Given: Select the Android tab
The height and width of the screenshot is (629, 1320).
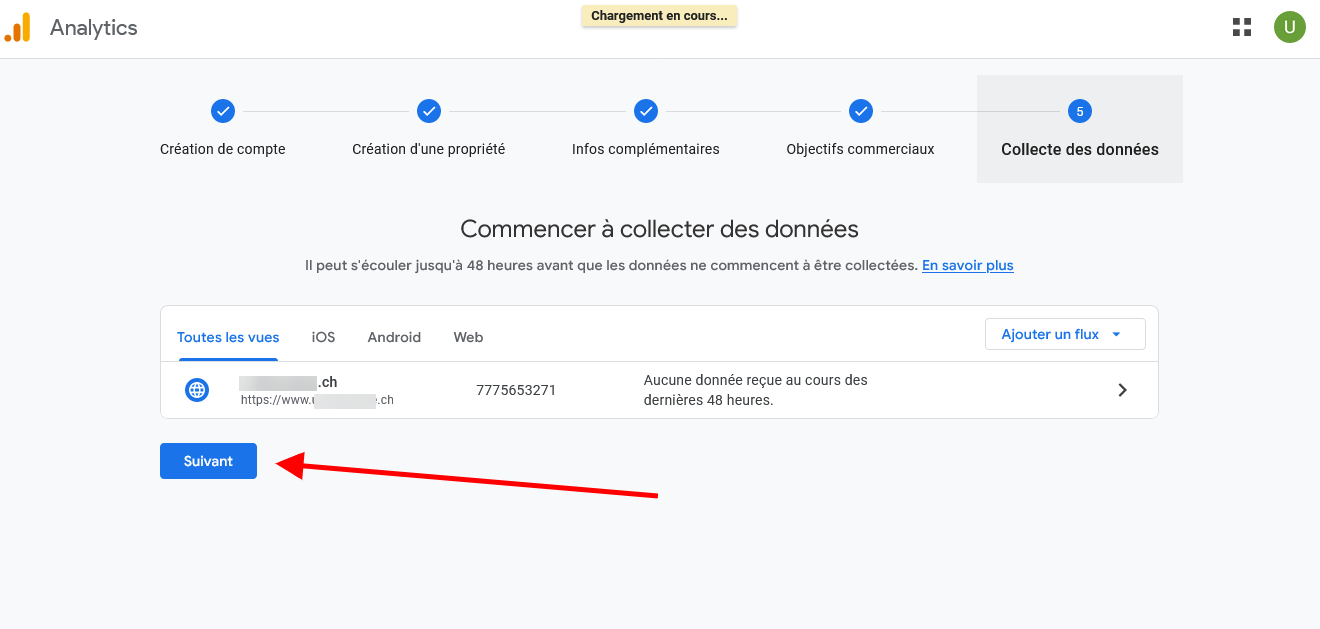Looking at the screenshot, I should pos(394,337).
